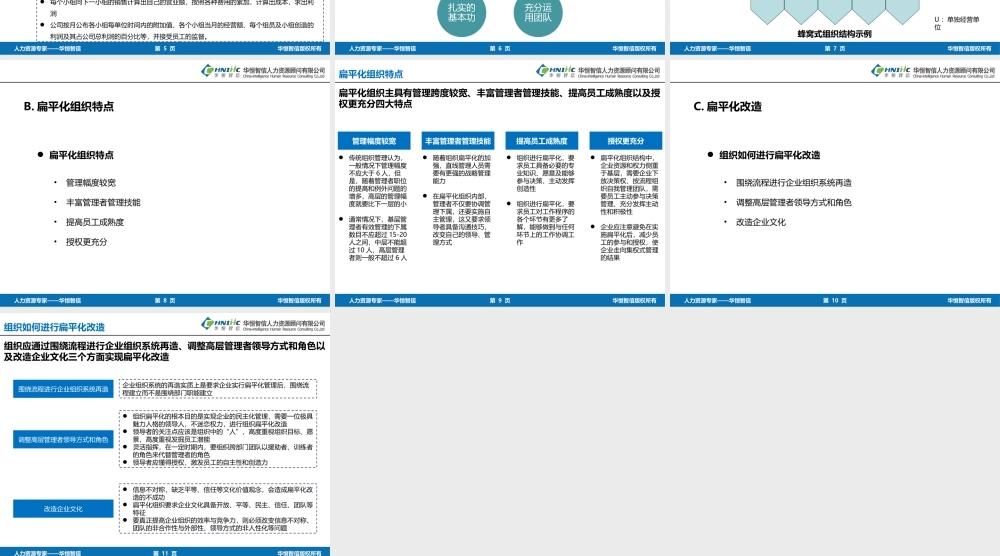Click sub-bullet 围绕流程进行企业组织系统再造 on slide 10
Screen dimensions: 1000x556
coord(793,182)
